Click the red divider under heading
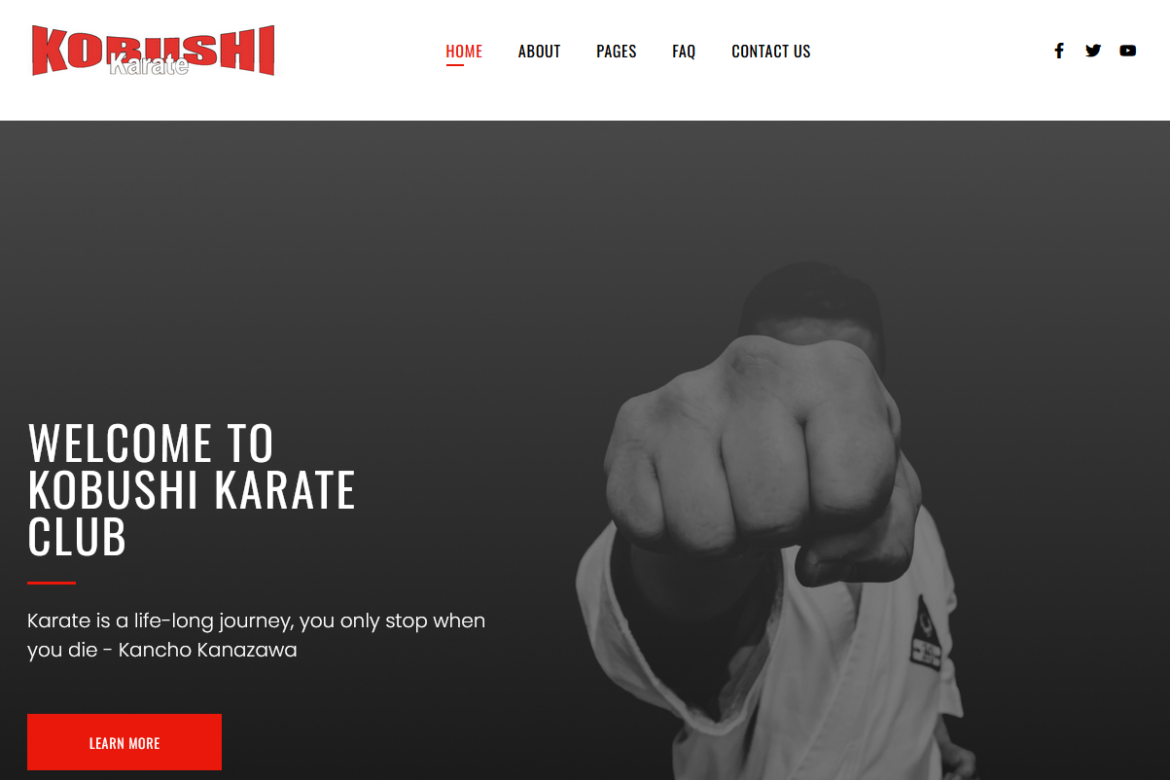This screenshot has width=1170, height=780. coord(51,583)
